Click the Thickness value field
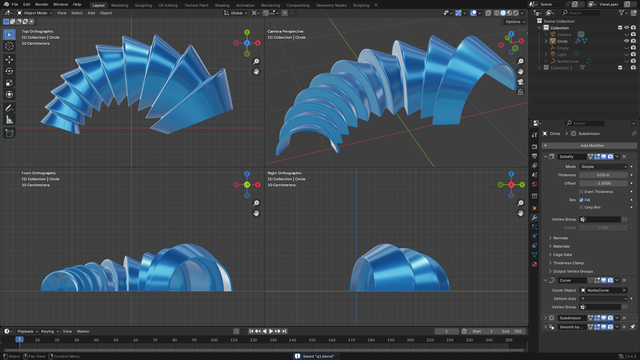This screenshot has height=360, width=640. point(603,175)
